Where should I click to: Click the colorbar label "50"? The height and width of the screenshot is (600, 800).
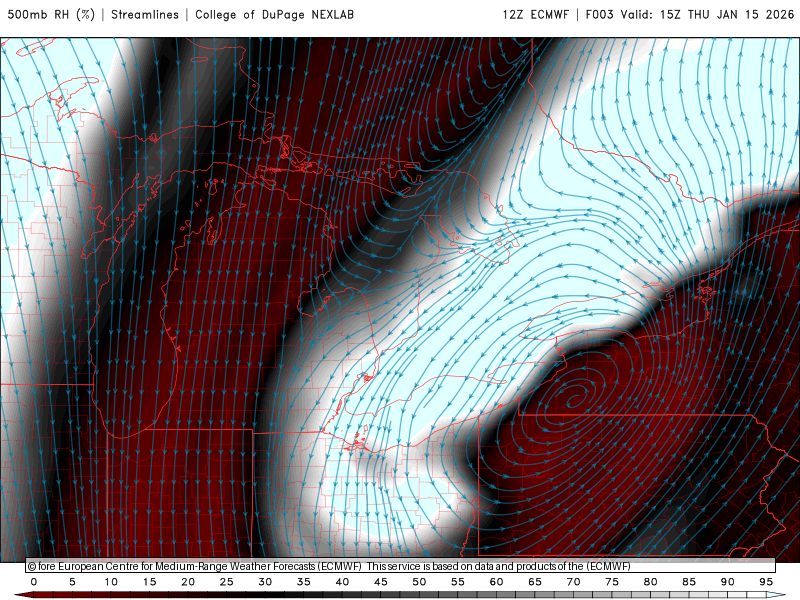coord(419,582)
